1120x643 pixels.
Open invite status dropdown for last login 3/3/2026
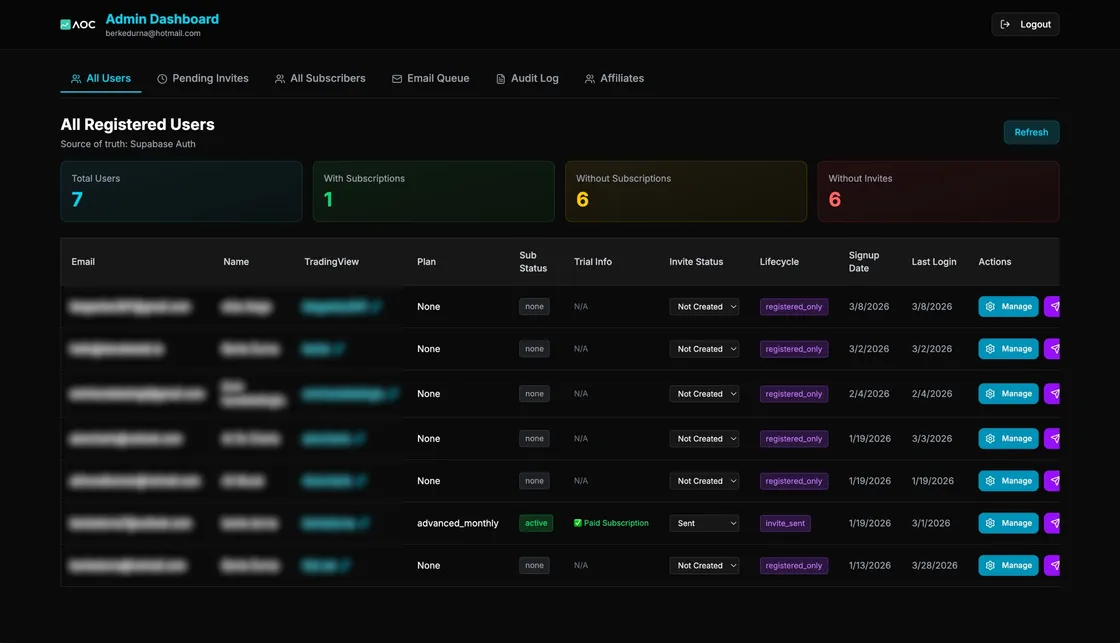pyautogui.click(x=704, y=439)
